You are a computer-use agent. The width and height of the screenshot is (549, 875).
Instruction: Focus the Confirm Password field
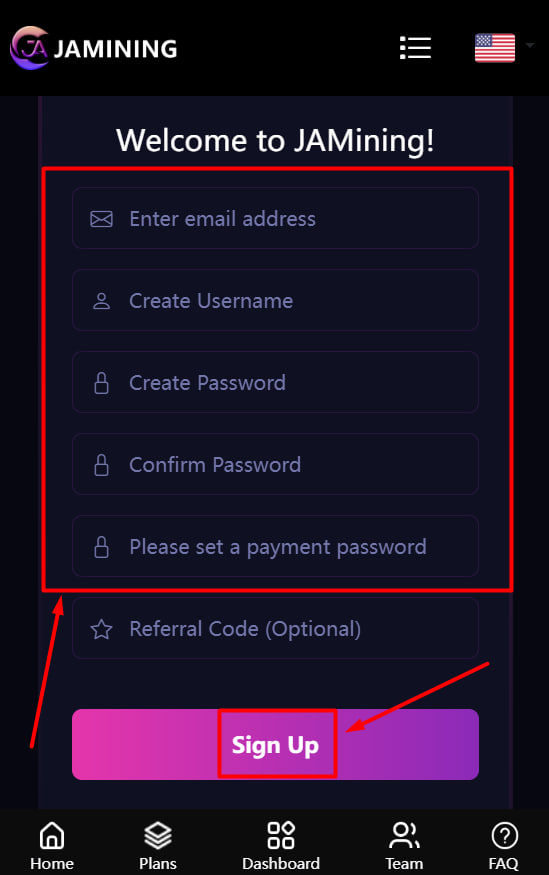275,464
